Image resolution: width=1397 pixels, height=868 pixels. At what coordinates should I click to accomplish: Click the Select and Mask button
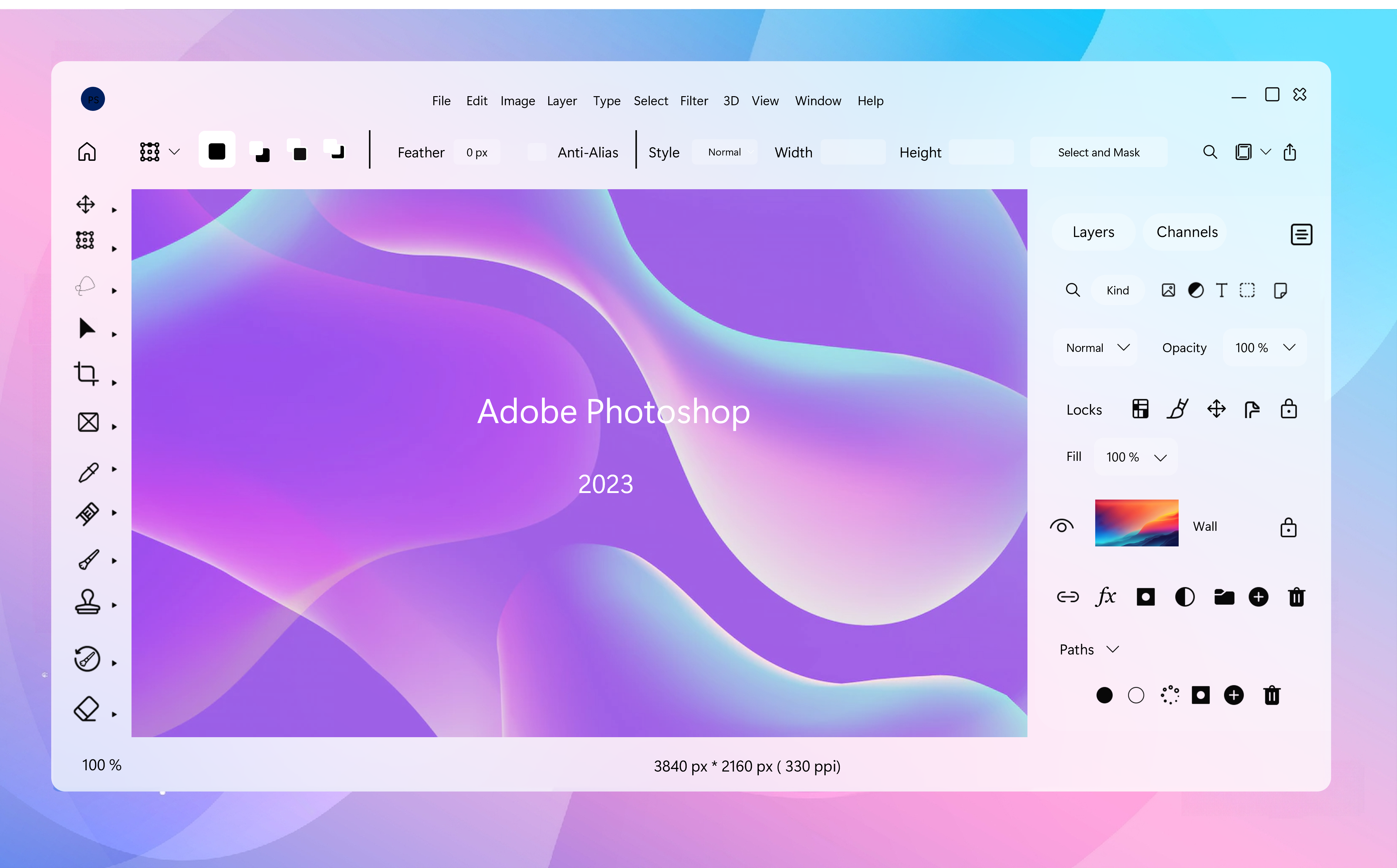(x=1098, y=152)
